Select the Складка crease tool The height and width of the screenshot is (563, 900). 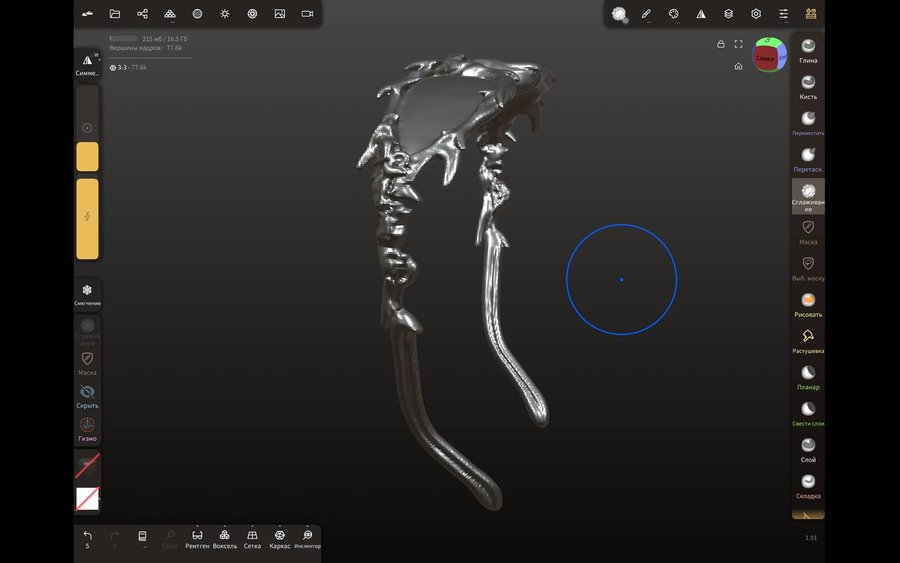[x=808, y=487]
